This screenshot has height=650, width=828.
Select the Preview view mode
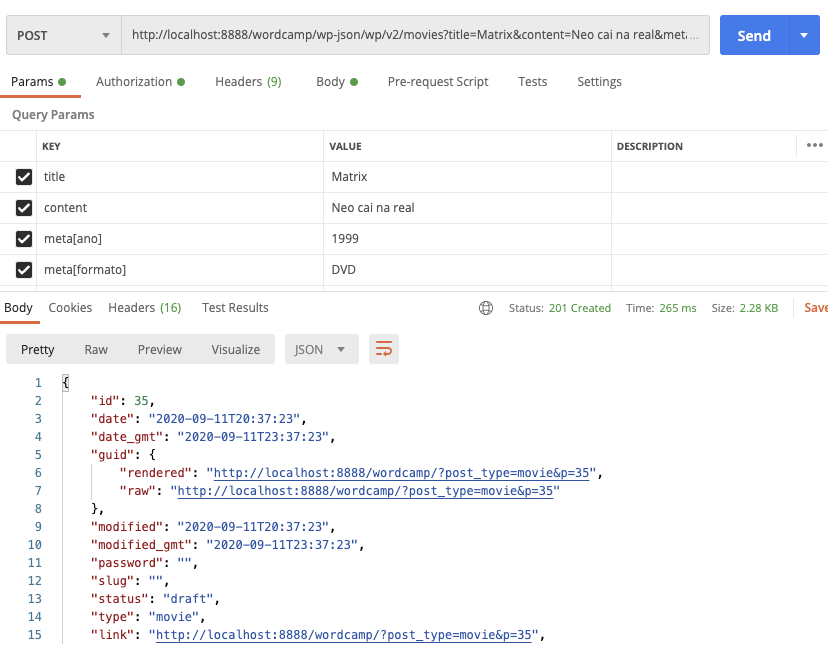(159, 350)
